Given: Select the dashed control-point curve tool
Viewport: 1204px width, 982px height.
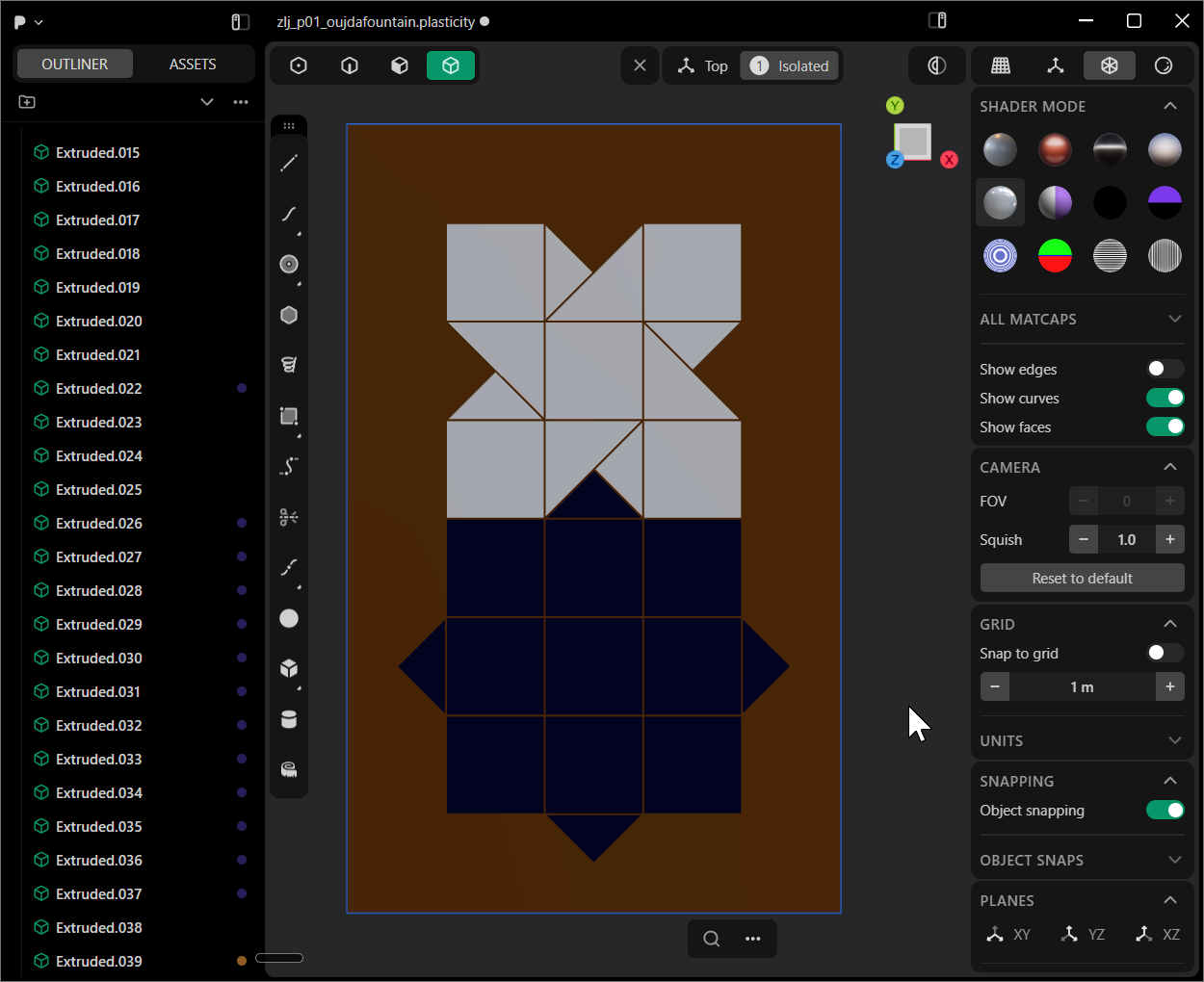Looking at the screenshot, I should pyautogui.click(x=289, y=467).
